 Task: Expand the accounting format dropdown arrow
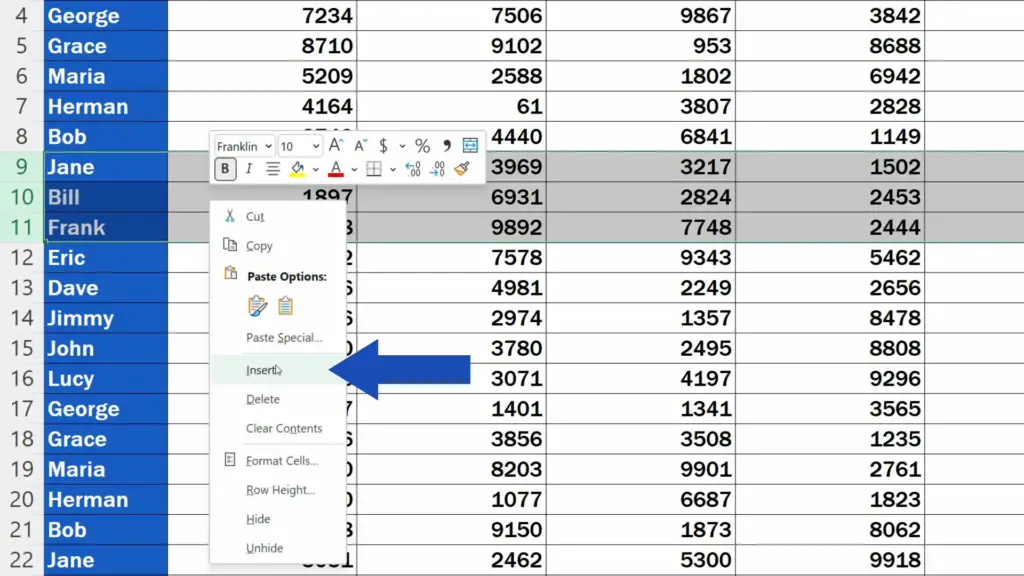[402, 146]
